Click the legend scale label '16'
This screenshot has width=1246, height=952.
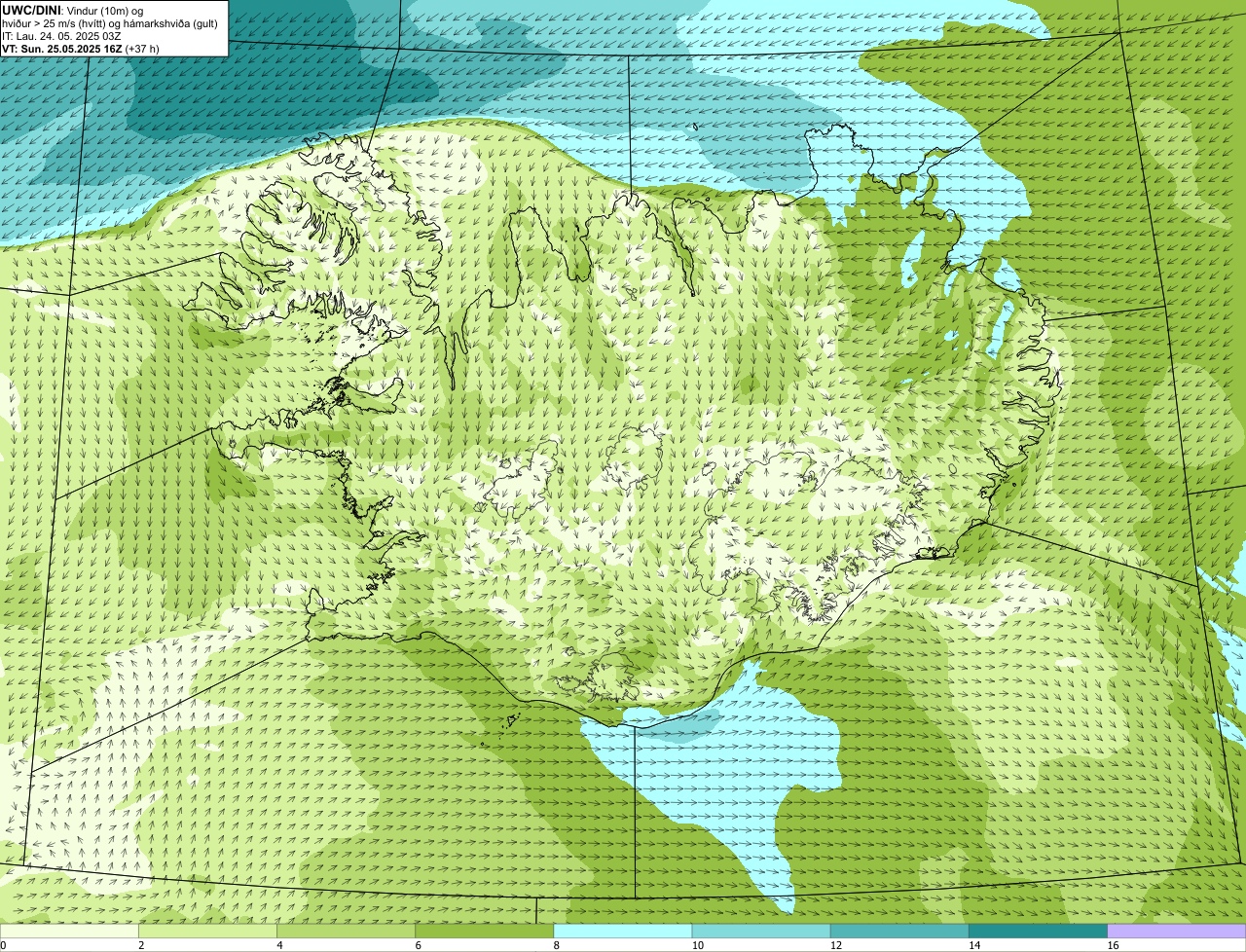pos(1113,945)
